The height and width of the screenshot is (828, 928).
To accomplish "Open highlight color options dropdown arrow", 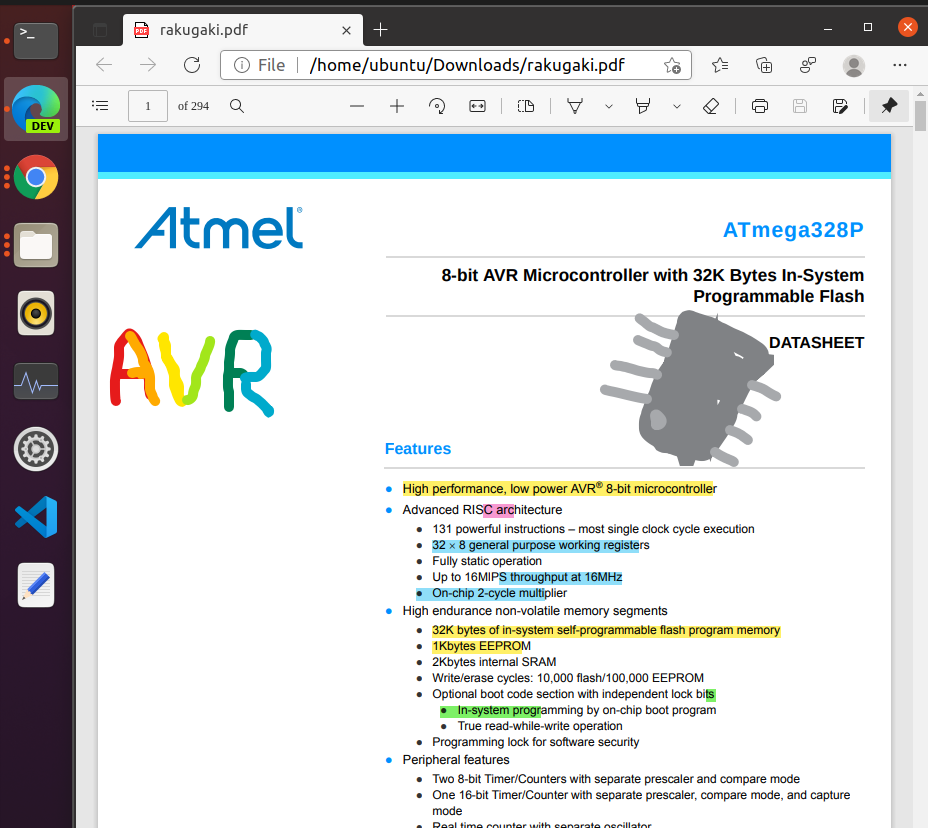I will pos(676,107).
